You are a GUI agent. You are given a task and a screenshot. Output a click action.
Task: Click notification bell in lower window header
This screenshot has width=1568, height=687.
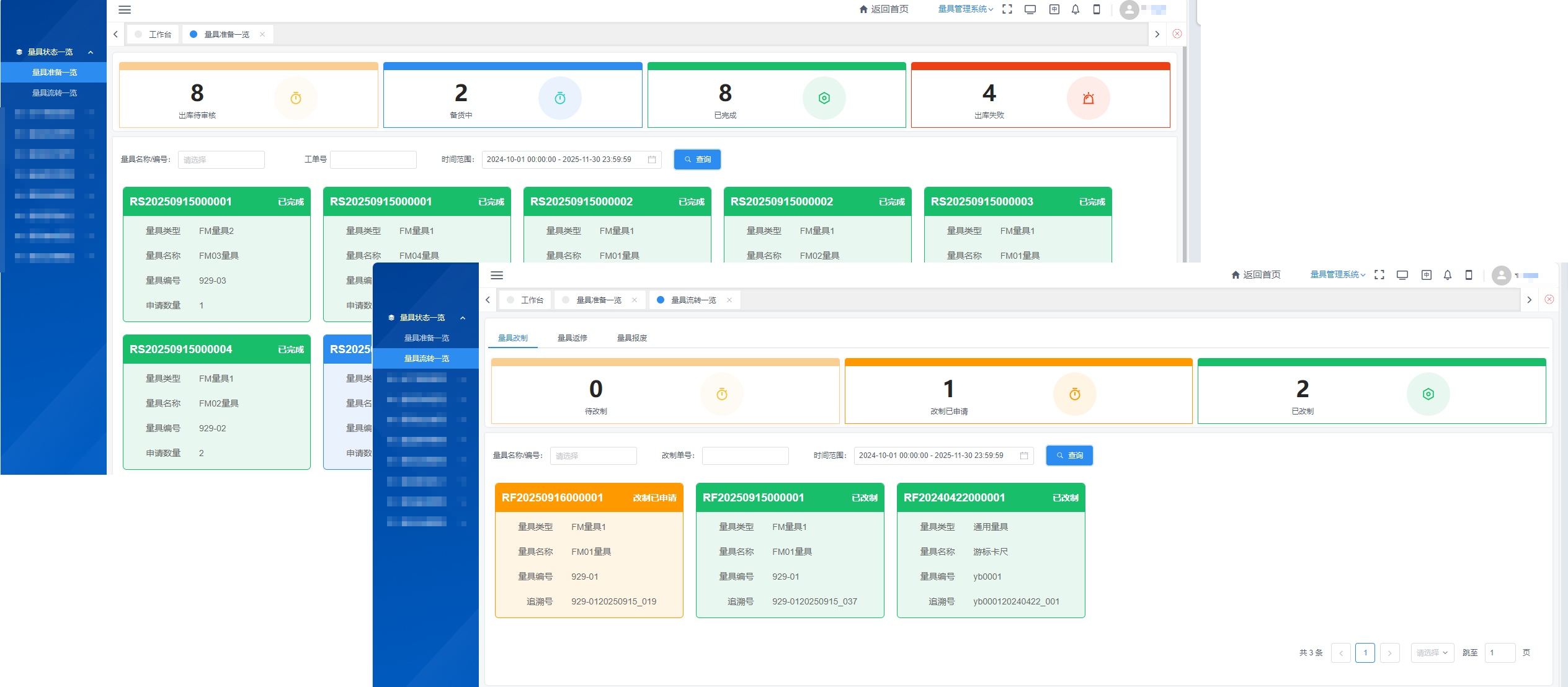tap(1448, 275)
